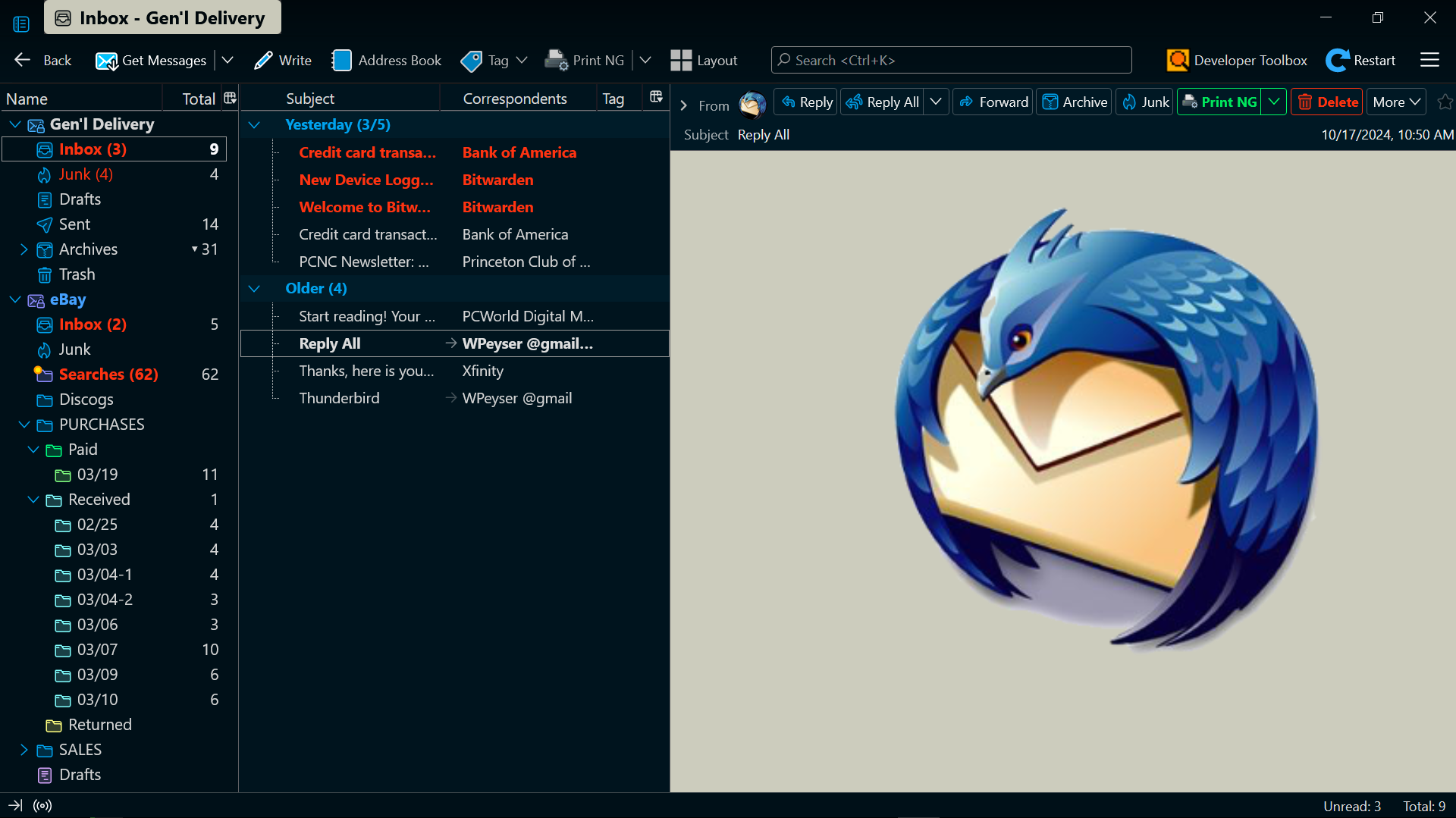Open the application hamburger menu
Screen dimensions: 1456x818
click(x=1429, y=60)
